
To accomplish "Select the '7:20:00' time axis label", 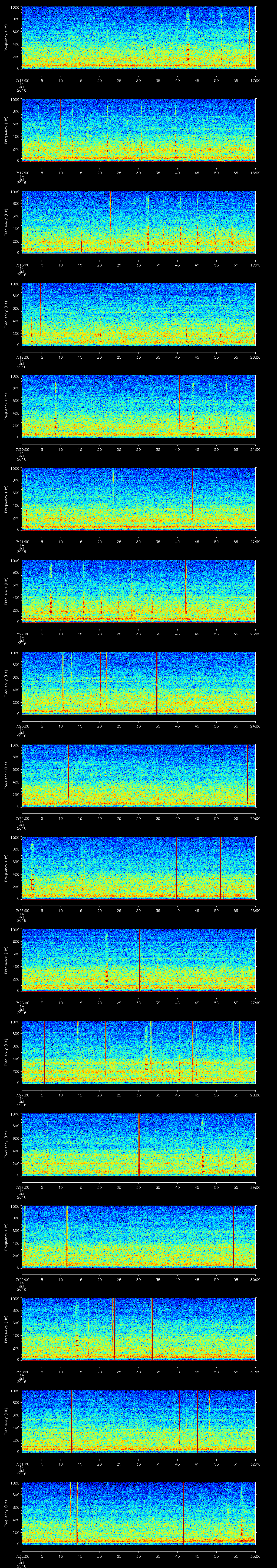I will 22,449.
